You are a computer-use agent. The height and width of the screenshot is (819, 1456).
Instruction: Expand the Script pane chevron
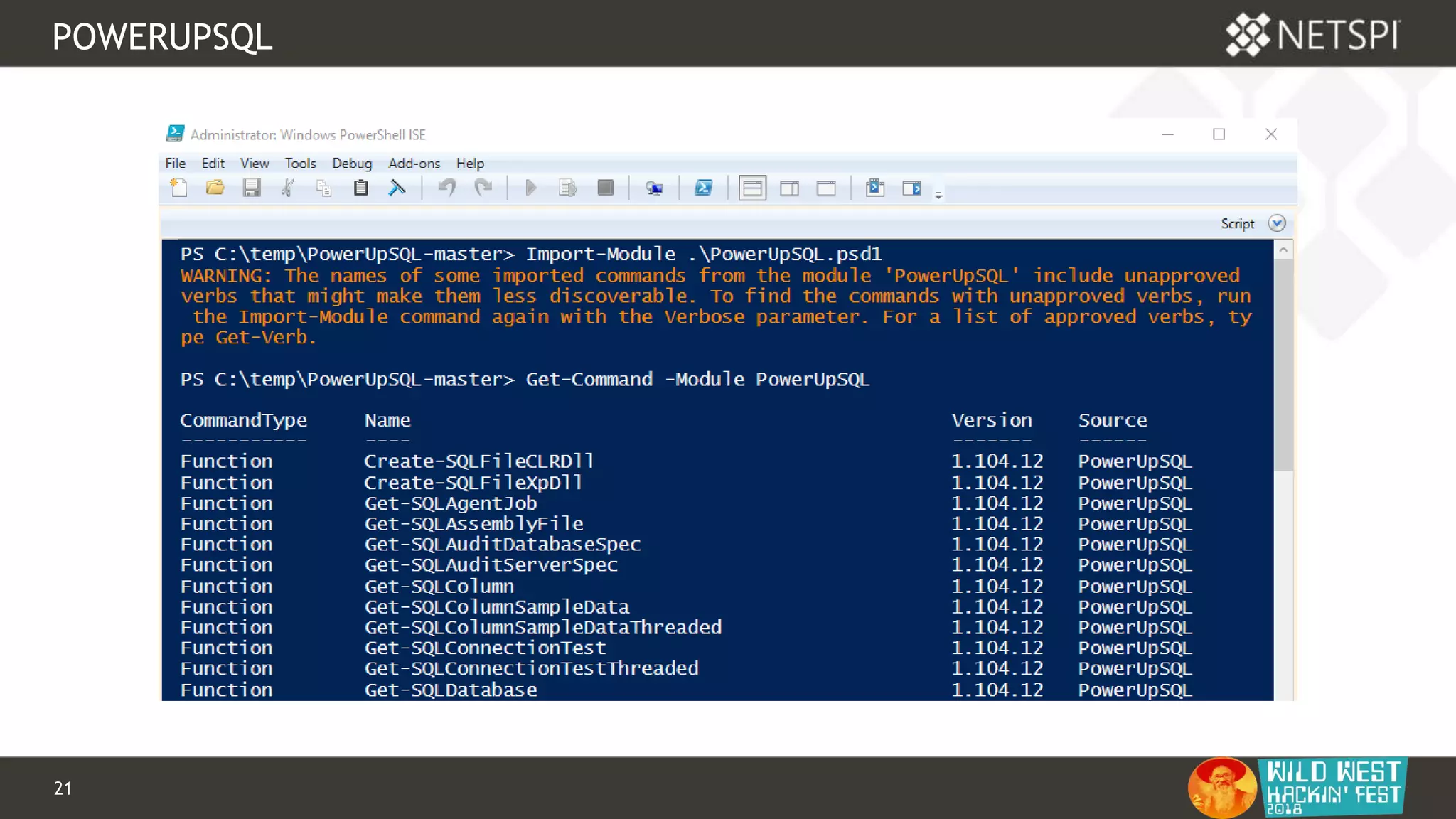[x=1277, y=223]
